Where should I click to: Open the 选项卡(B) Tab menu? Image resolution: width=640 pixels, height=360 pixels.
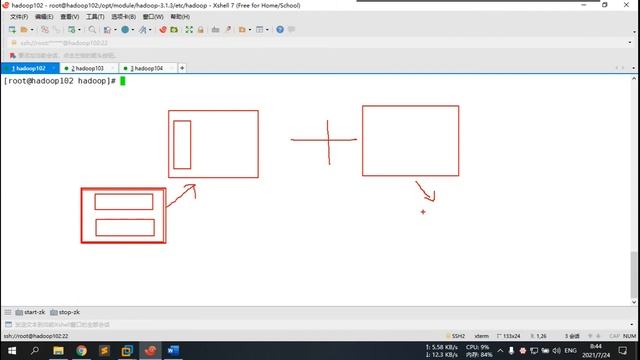coord(123,17)
